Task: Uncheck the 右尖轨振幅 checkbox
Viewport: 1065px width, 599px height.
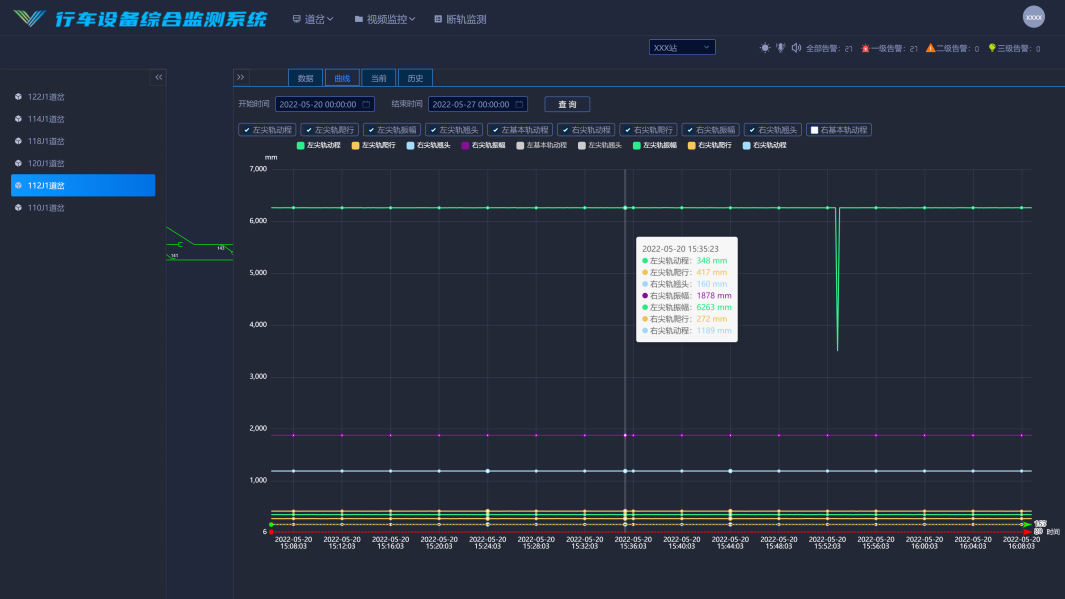Action: (689, 130)
